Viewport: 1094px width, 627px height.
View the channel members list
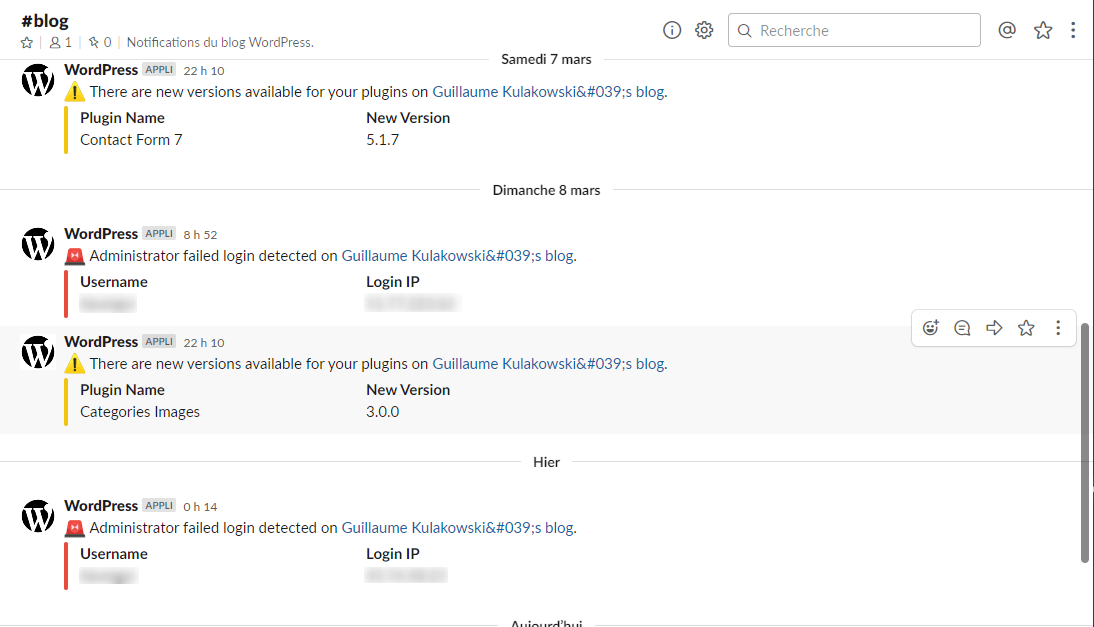(x=61, y=43)
